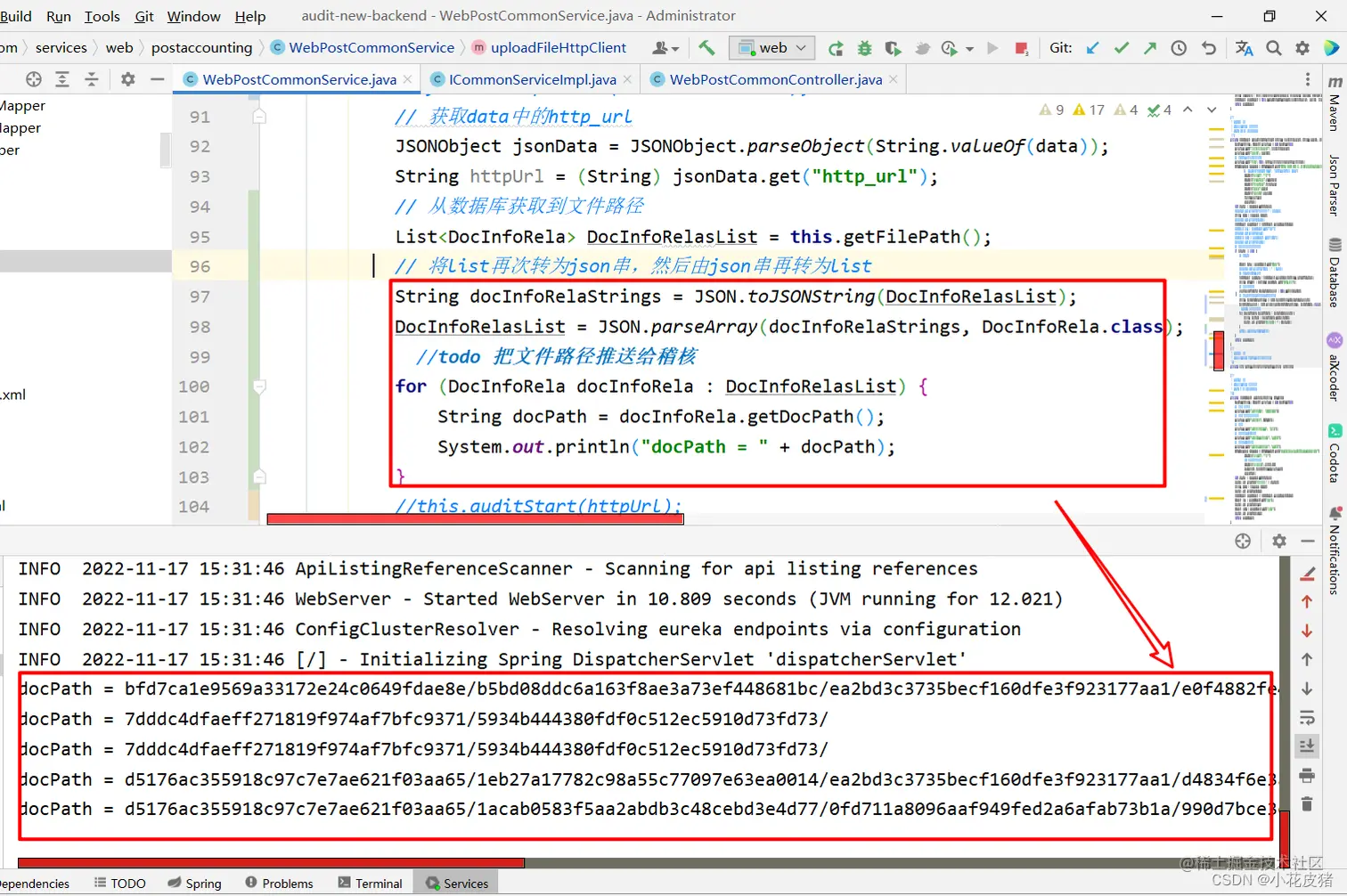The image size is (1347, 896).
Task: Click the postaccounting breadcrumb
Action: pyautogui.click(x=201, y=48)
